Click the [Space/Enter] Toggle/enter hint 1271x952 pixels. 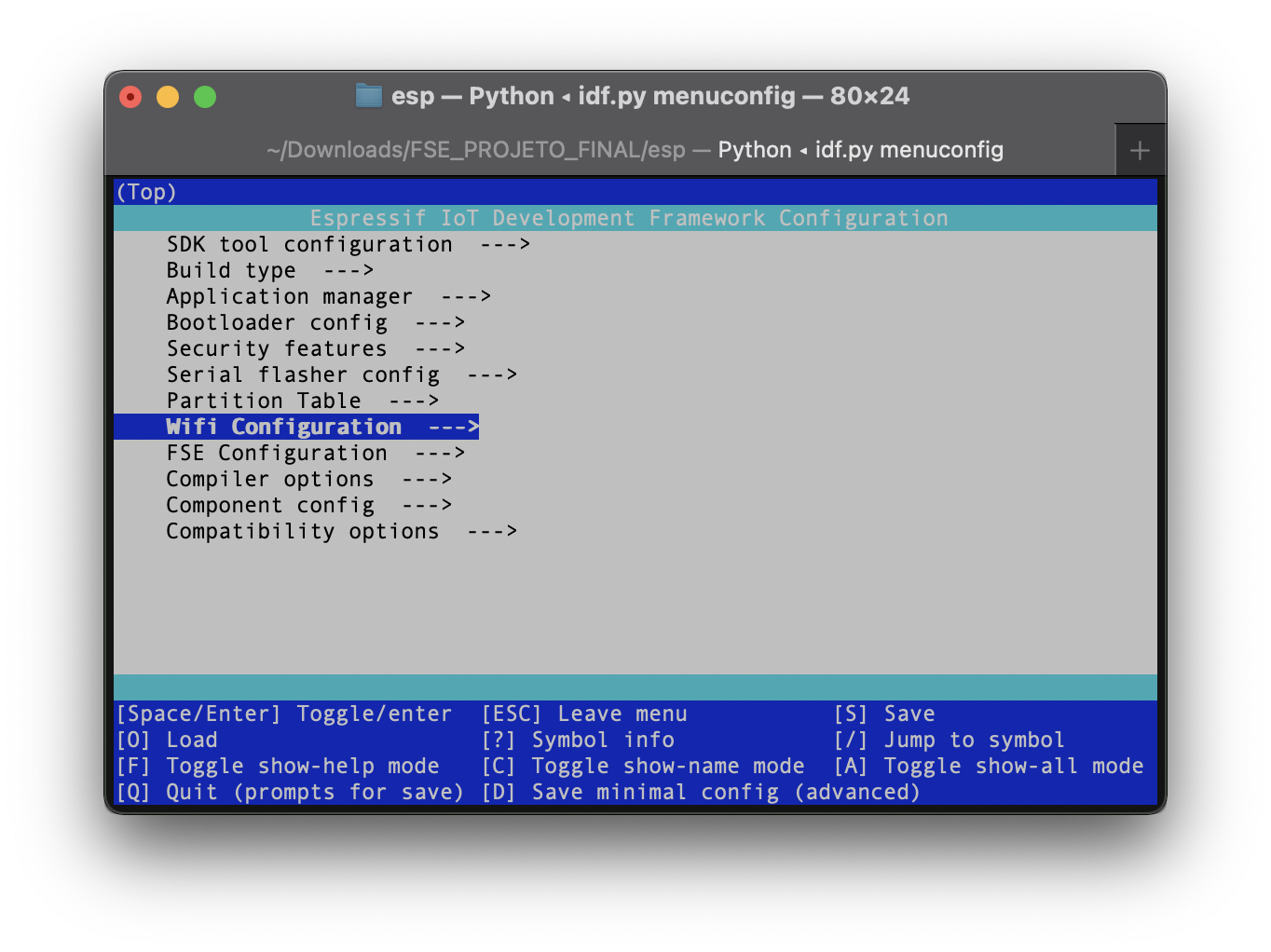click(284, 714)
